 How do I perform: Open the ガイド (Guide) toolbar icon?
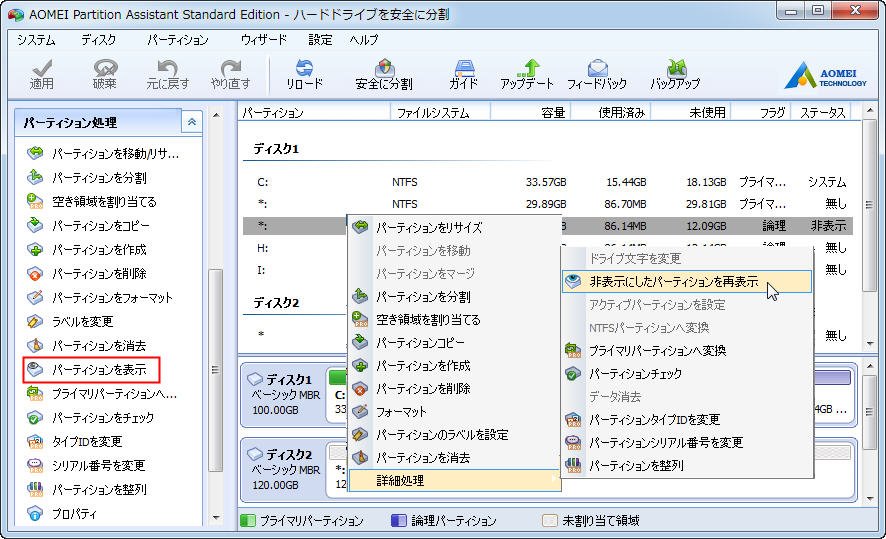pos(463,75)
